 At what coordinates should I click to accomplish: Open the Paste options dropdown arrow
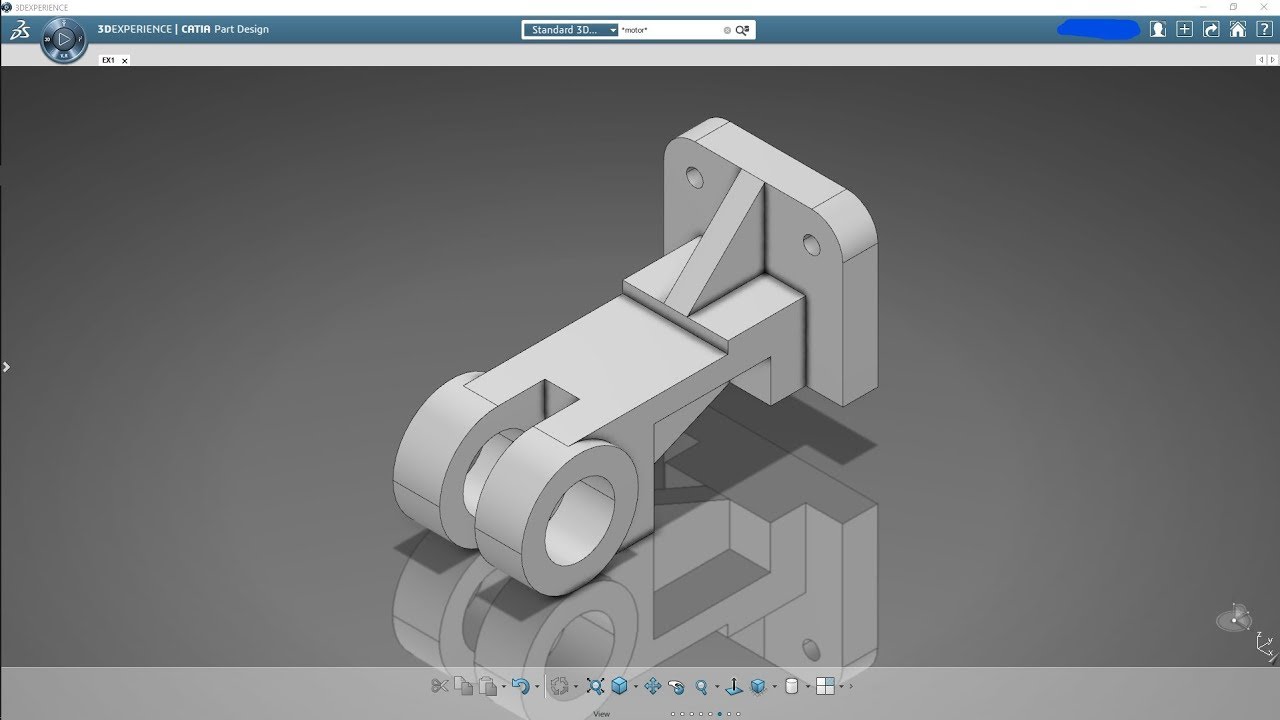click(504, 686)
